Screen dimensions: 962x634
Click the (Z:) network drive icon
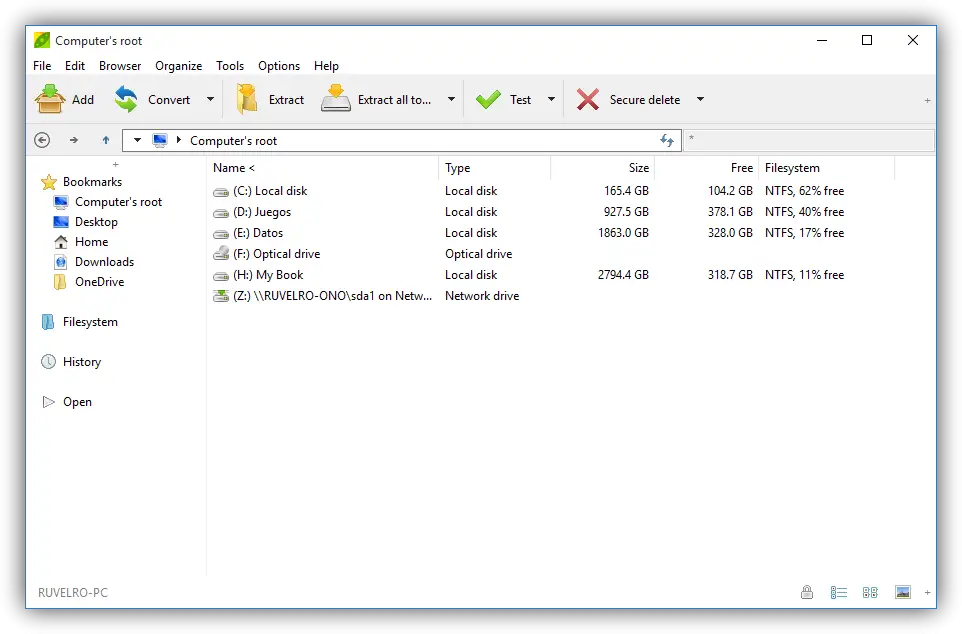pos(221,296)
